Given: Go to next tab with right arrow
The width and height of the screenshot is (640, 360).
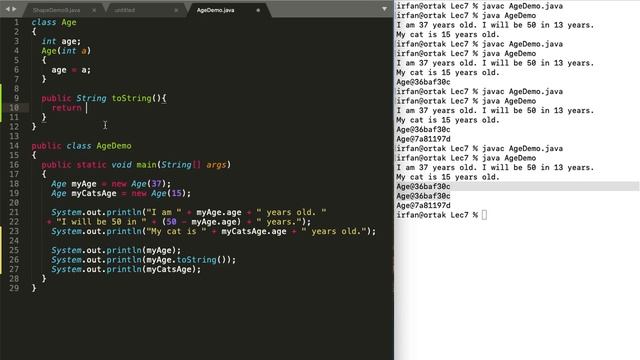Looking at the screenshot, I should 14,9.
